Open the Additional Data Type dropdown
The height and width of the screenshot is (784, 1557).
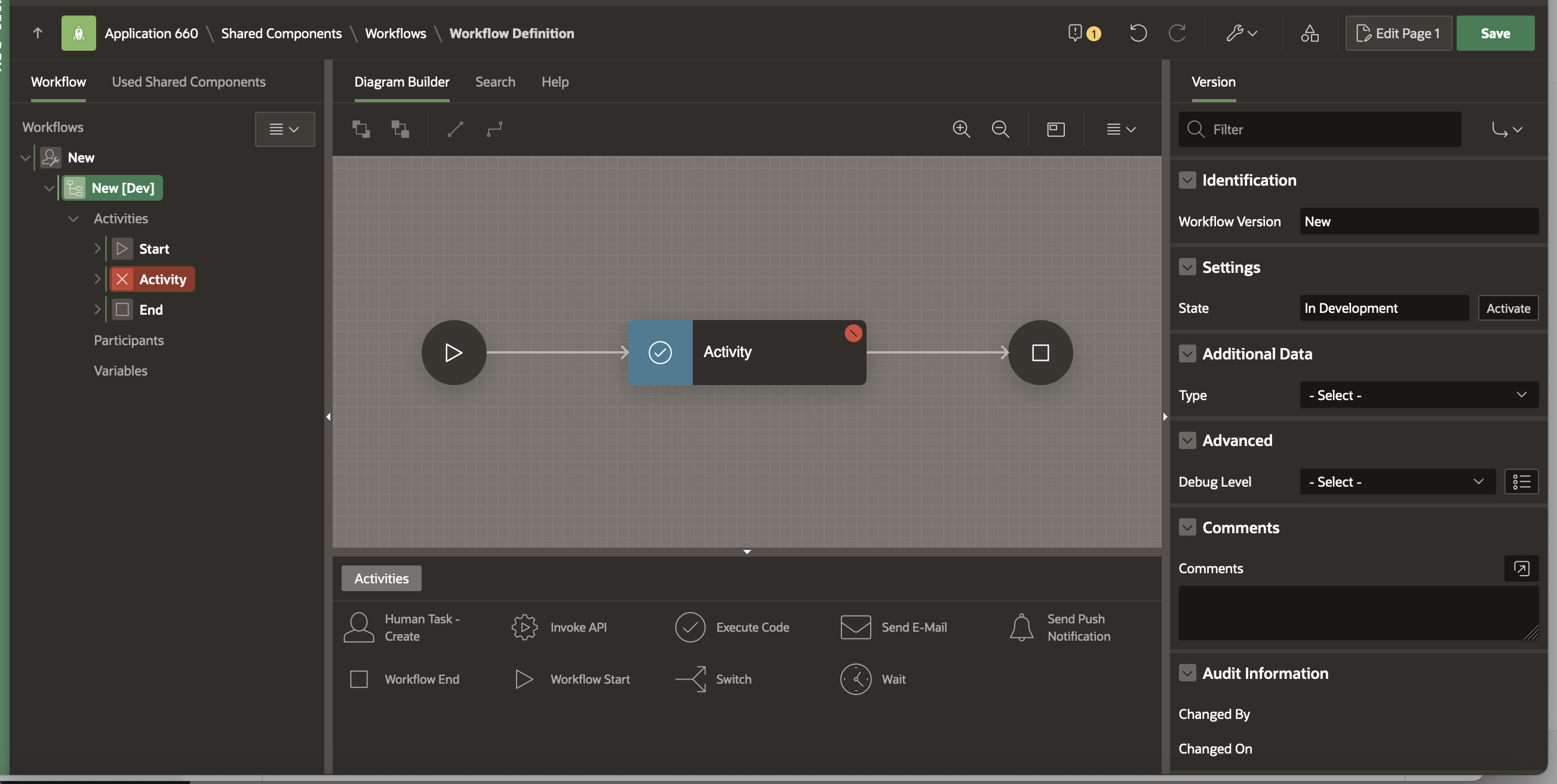(1418, 395)
